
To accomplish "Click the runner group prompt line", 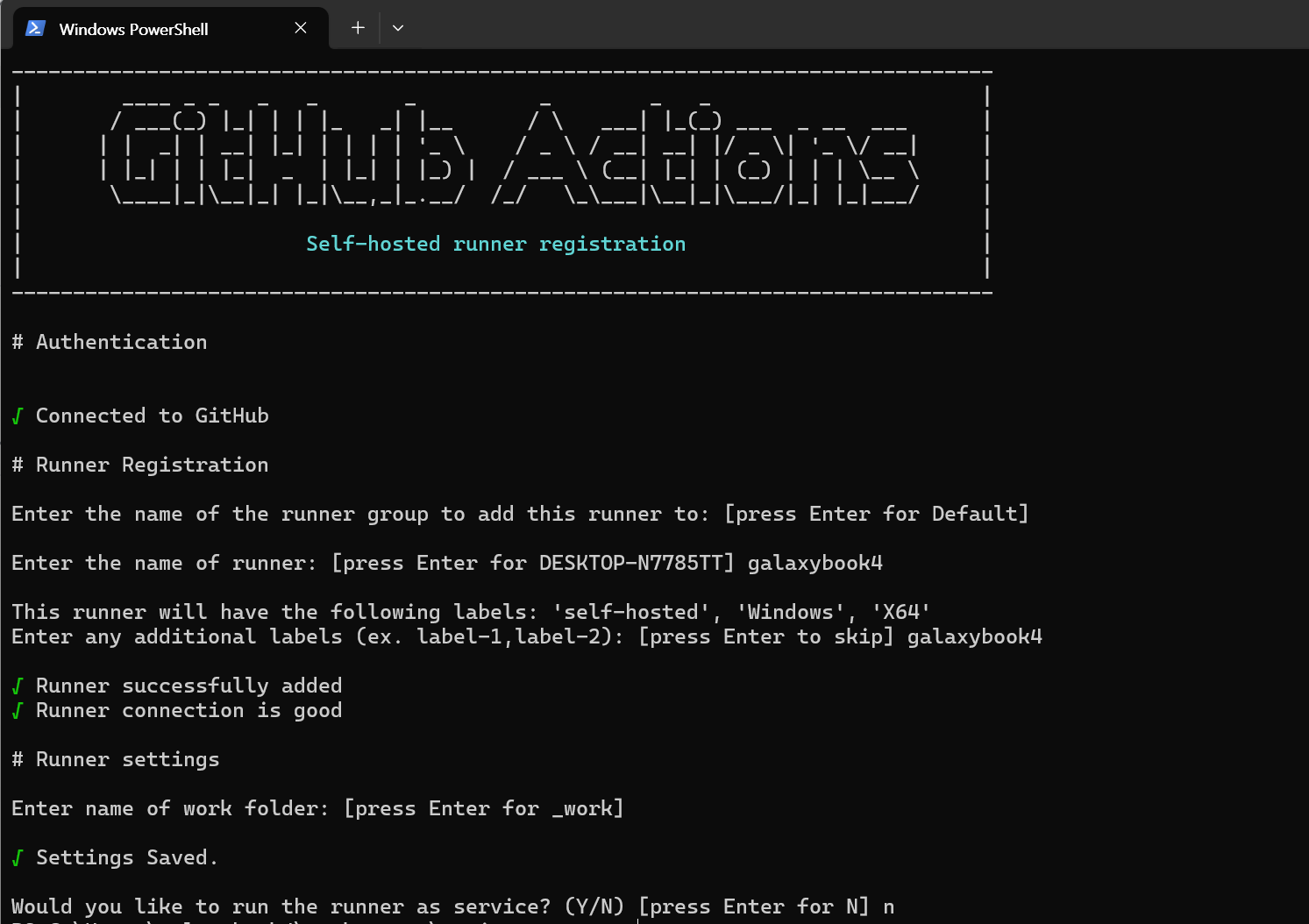I will point(520,514).
